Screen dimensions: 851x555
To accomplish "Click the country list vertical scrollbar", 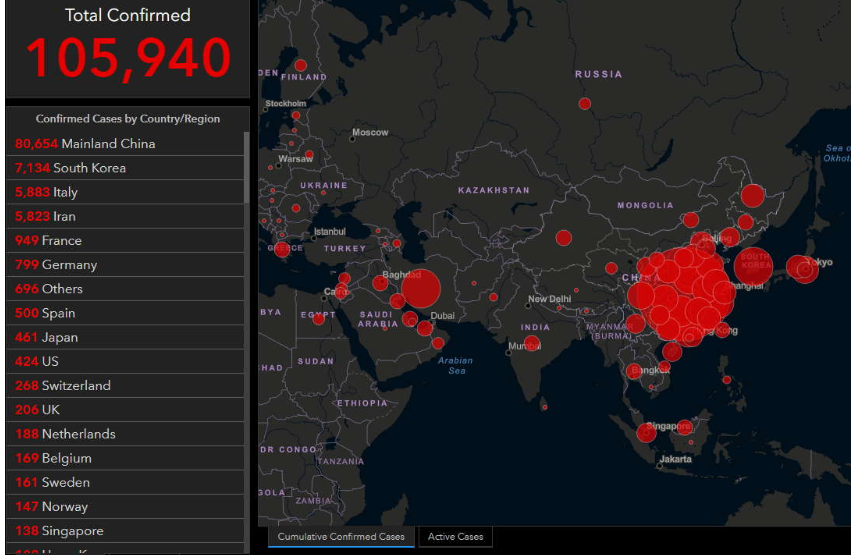I will click(x=247, y=167).
